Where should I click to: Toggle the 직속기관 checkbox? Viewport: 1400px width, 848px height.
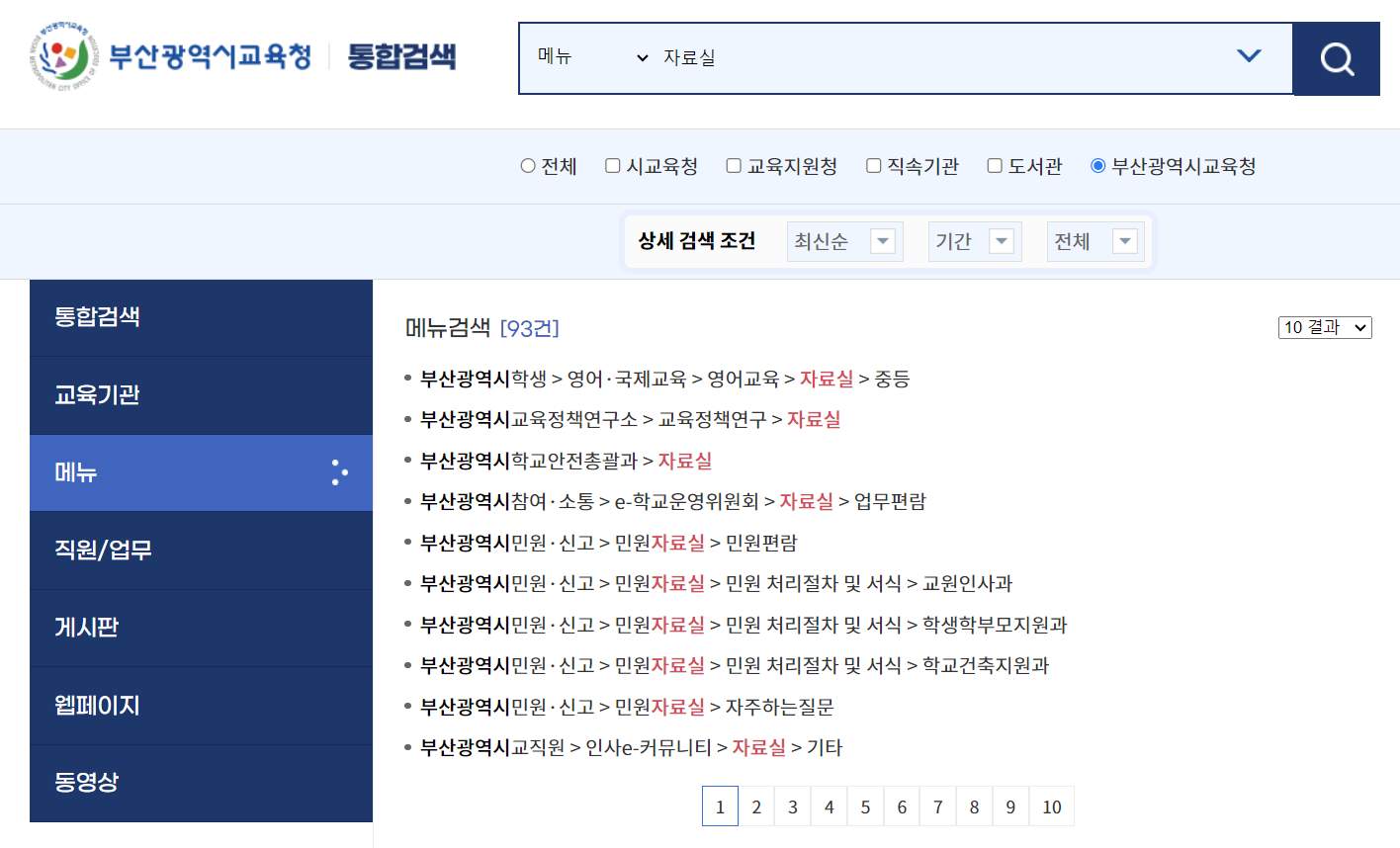point(873,166)
